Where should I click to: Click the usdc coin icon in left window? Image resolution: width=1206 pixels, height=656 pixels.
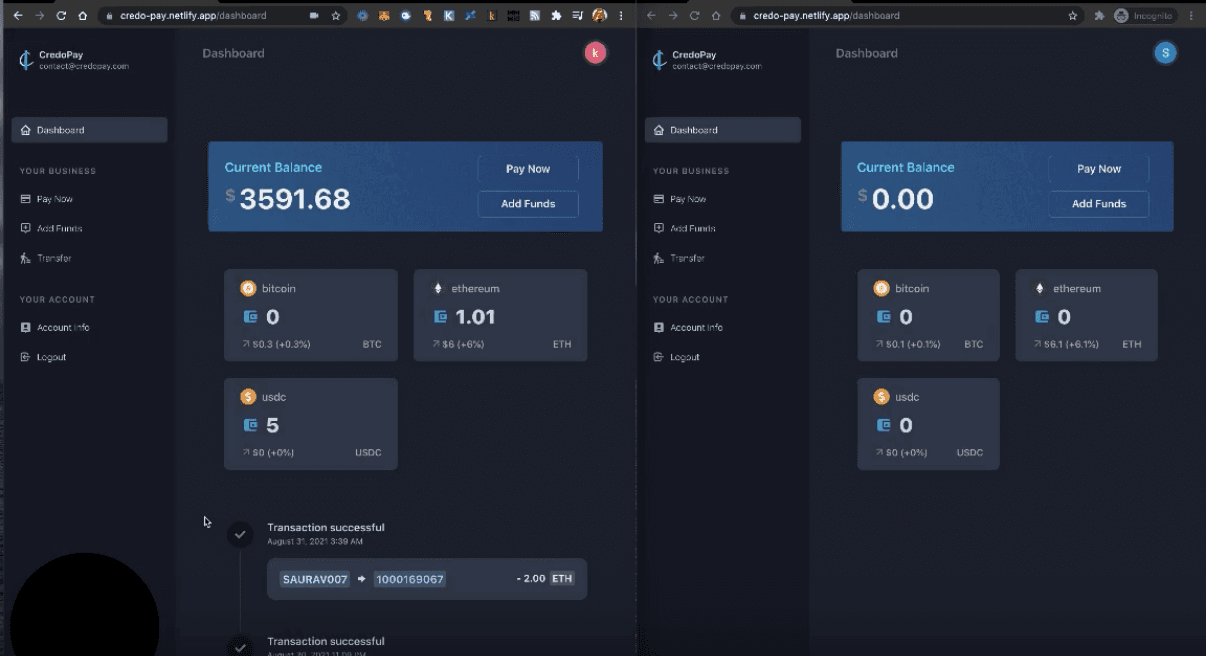(248, 397)
